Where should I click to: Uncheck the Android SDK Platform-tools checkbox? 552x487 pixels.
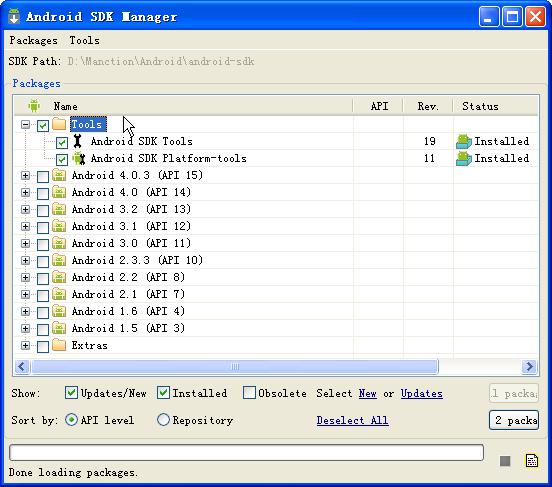pyautogui.click(x=62, y=160)
